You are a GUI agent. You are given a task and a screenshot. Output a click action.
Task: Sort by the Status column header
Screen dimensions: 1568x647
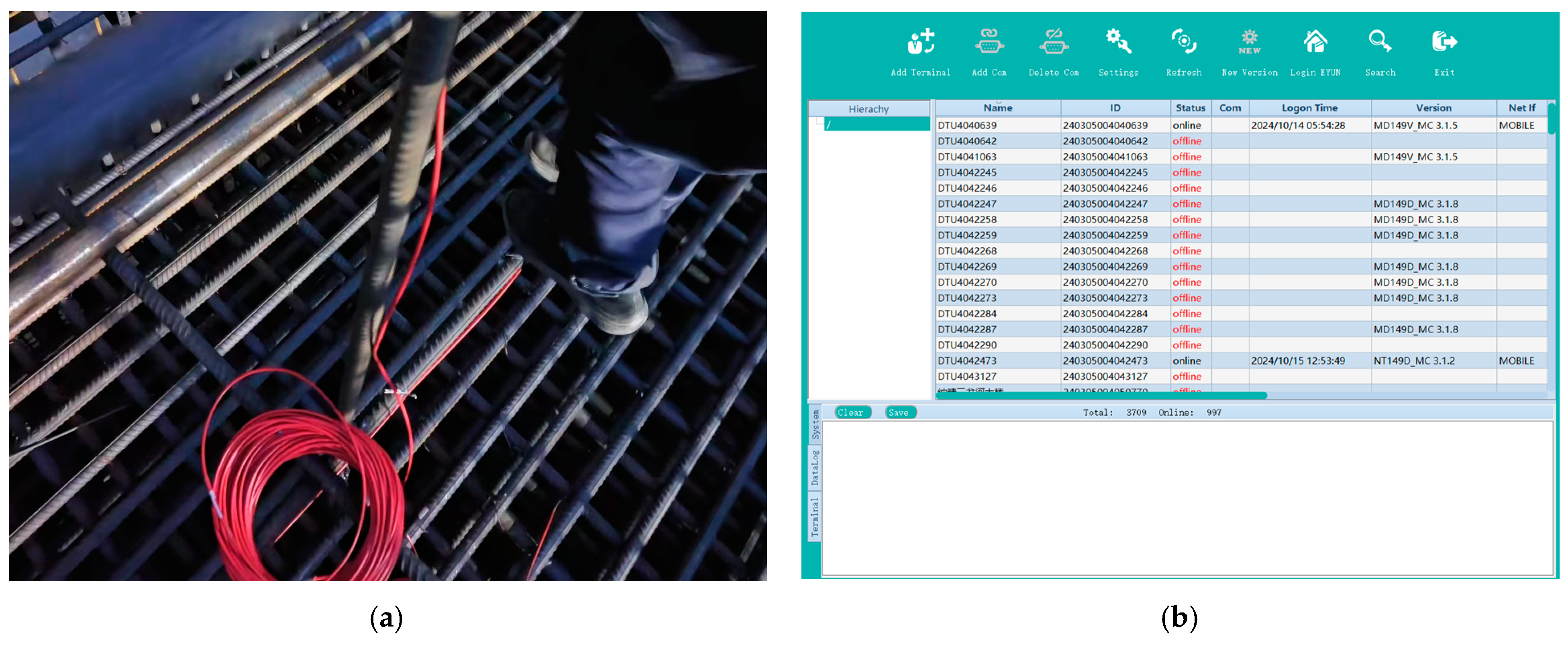(x=1190, y=108)
